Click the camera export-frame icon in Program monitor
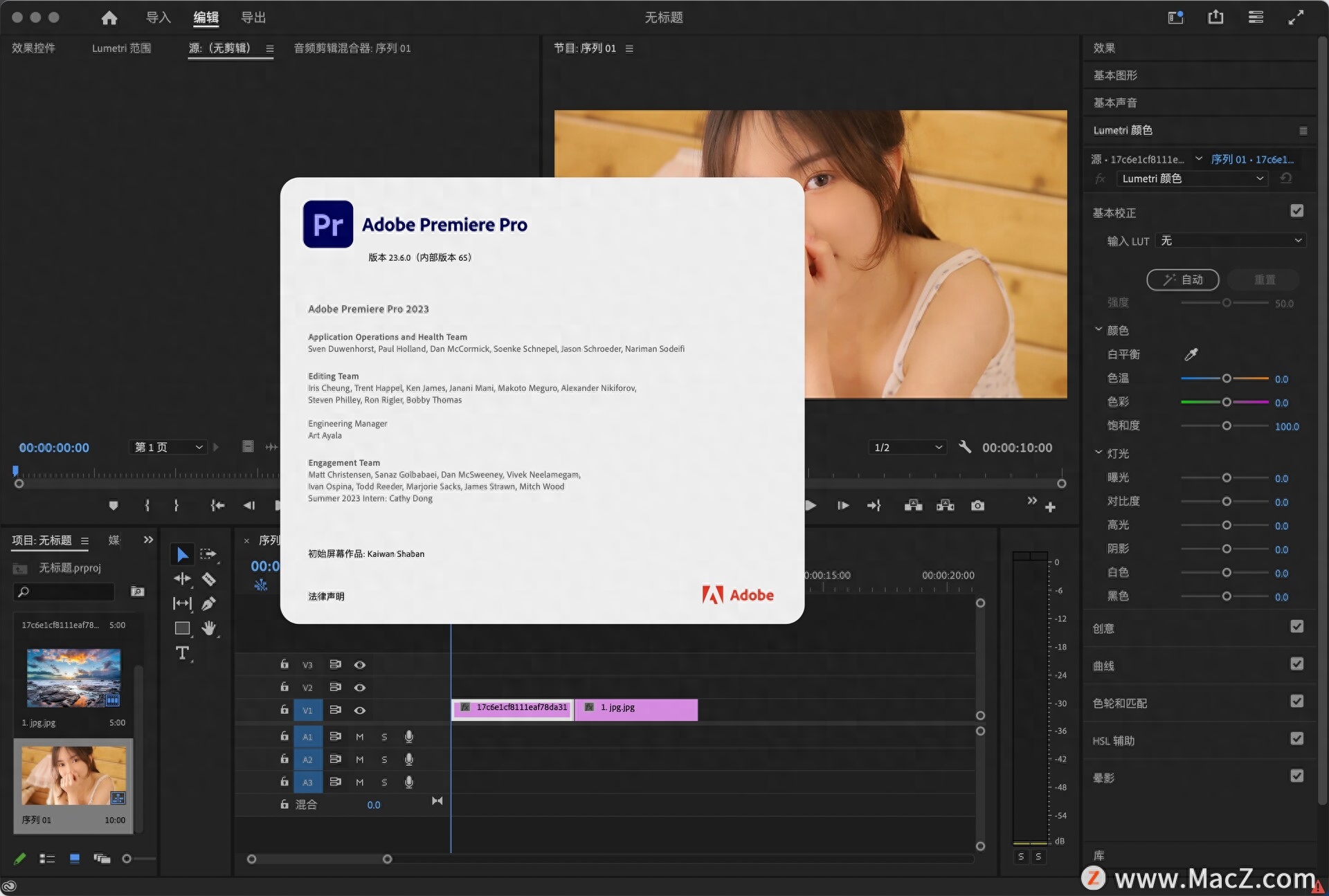The image size is (1329, 896). click(x=977, y=505)
